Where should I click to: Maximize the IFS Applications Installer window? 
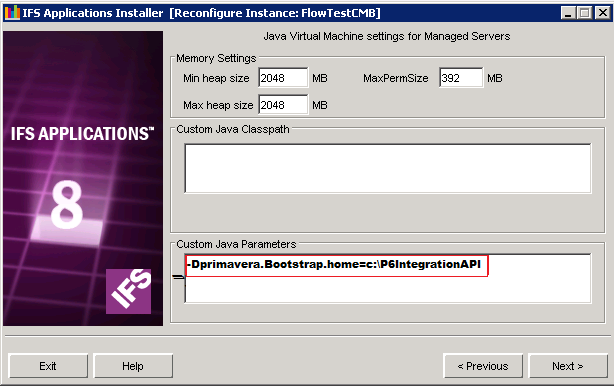[585, 13]
